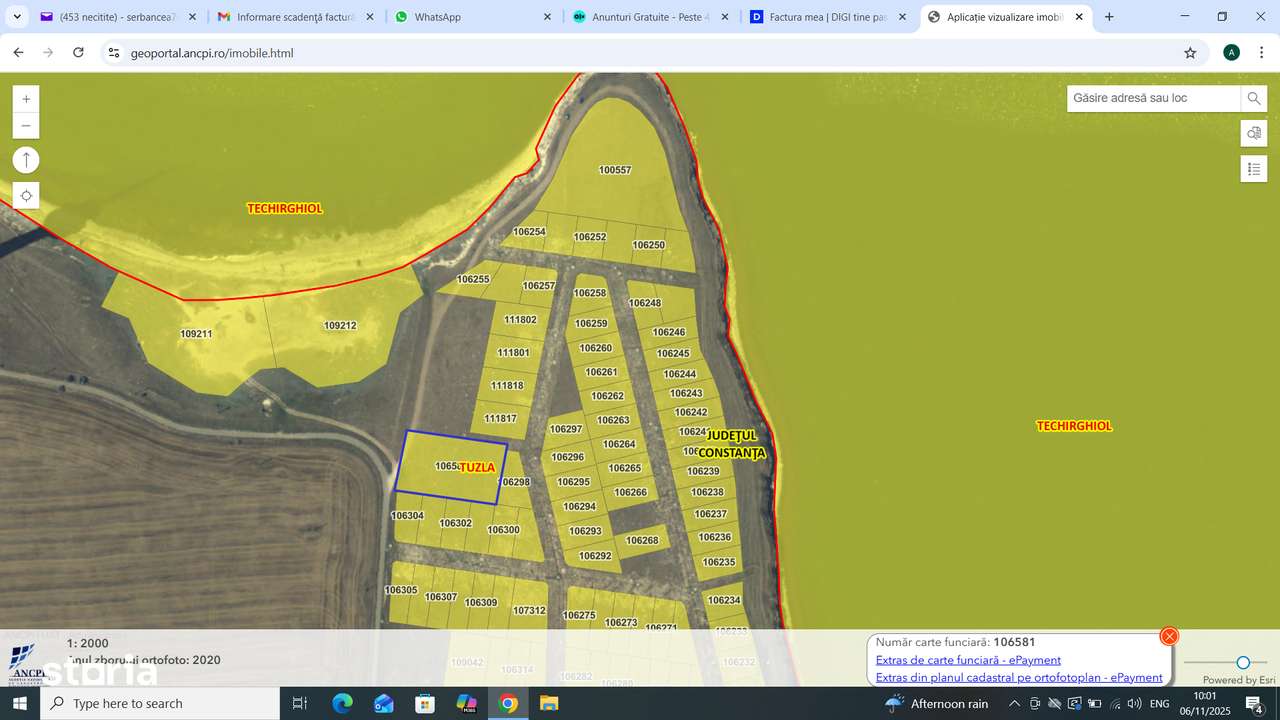Screen dimensions: 1280x720
Task: Close the Anunturi Gratuite tab
Action: [724, 17]
